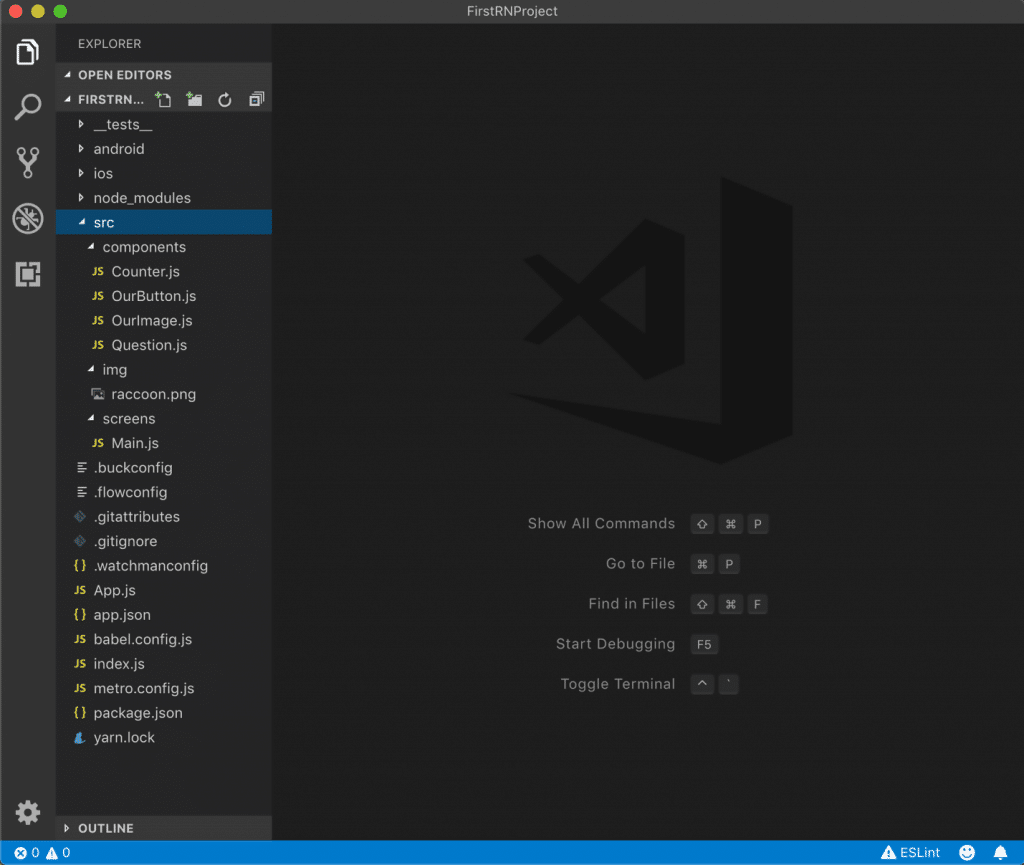Select raccoon.png in the img folder
1024x865 pixels.
coord(155,394)
